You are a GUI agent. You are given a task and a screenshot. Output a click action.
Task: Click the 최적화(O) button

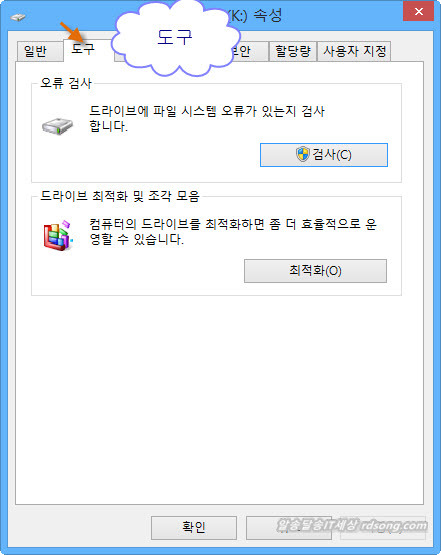(x=315, y=271)
